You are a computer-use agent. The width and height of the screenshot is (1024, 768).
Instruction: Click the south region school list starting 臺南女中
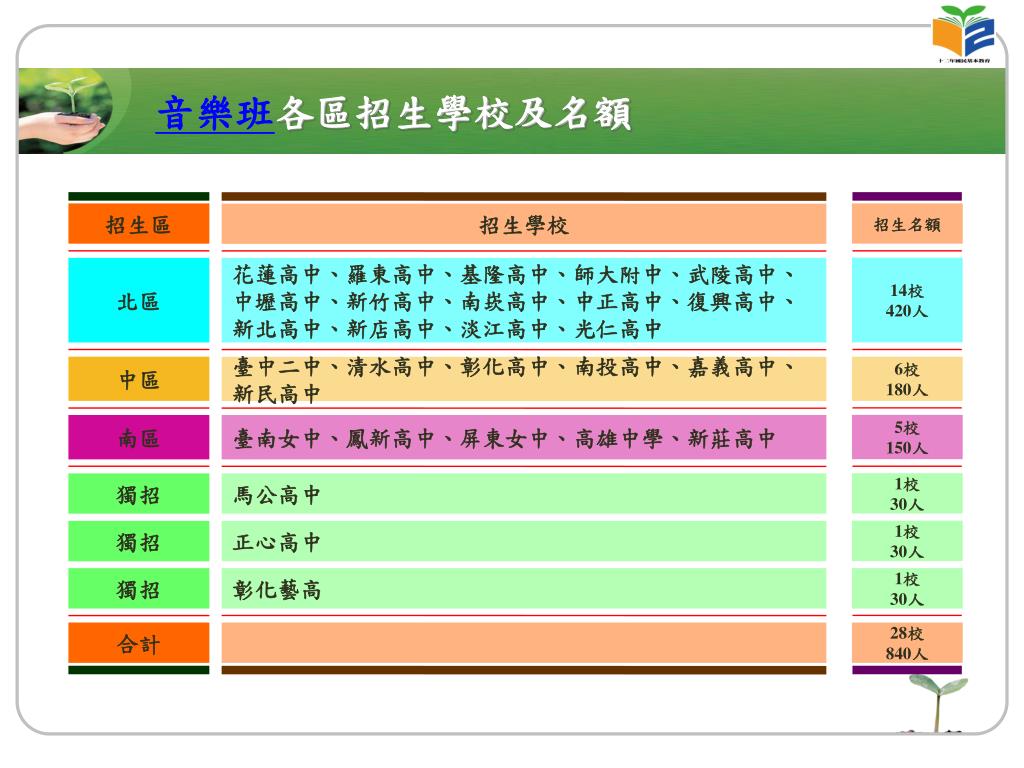point(524,438)
